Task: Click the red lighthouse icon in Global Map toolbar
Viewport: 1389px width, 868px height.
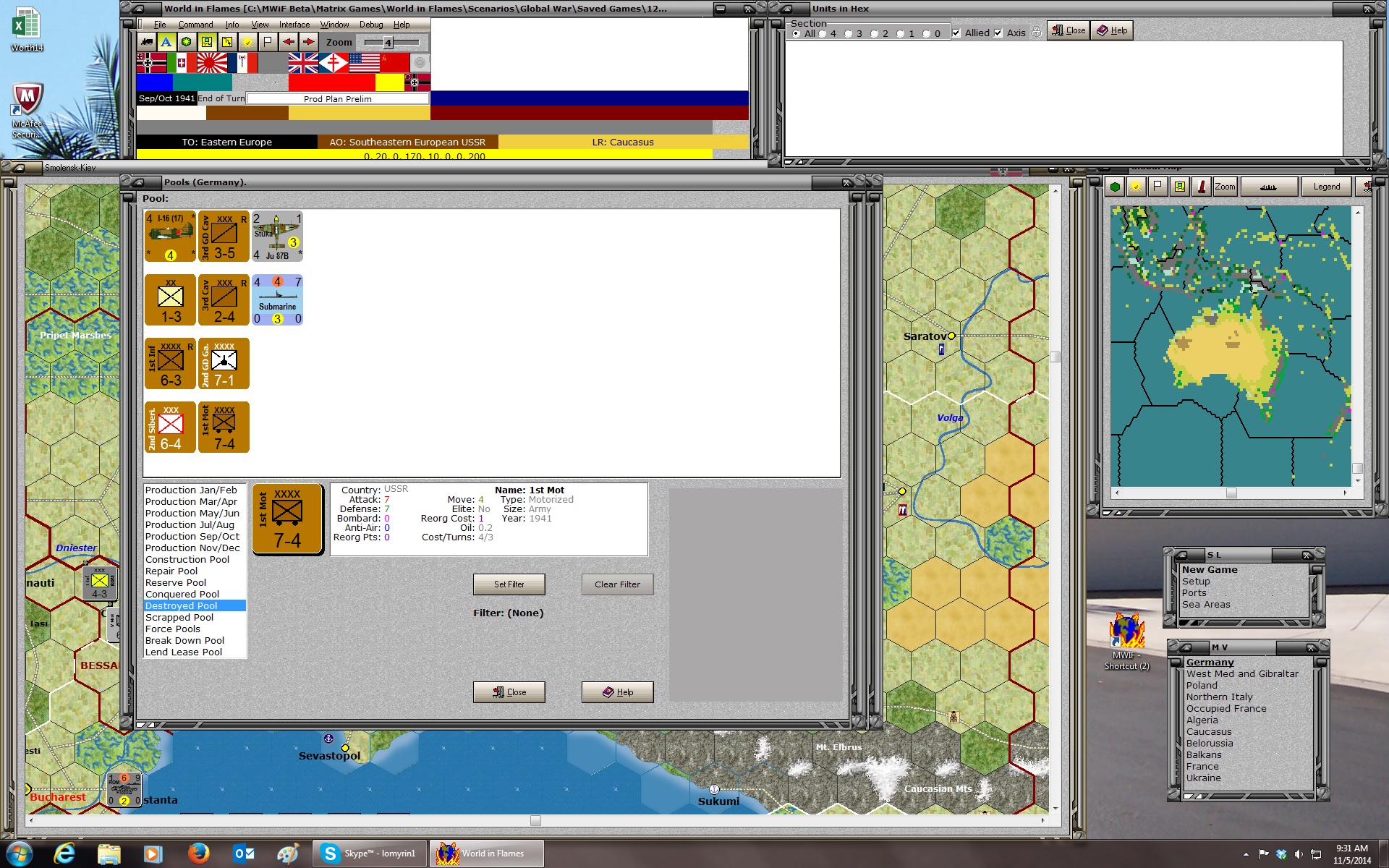Action: pos(1202,187)
